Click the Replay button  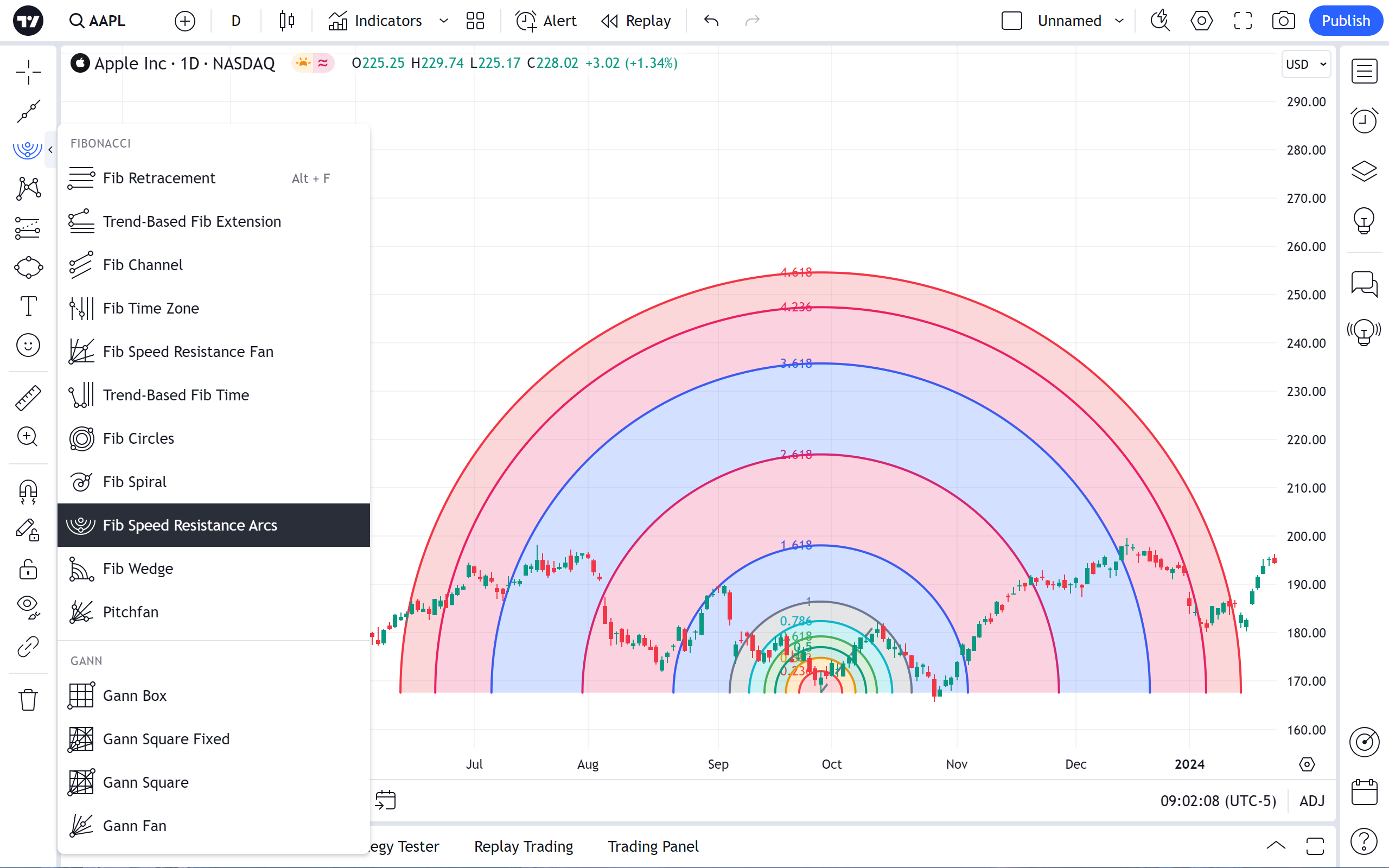636,21
